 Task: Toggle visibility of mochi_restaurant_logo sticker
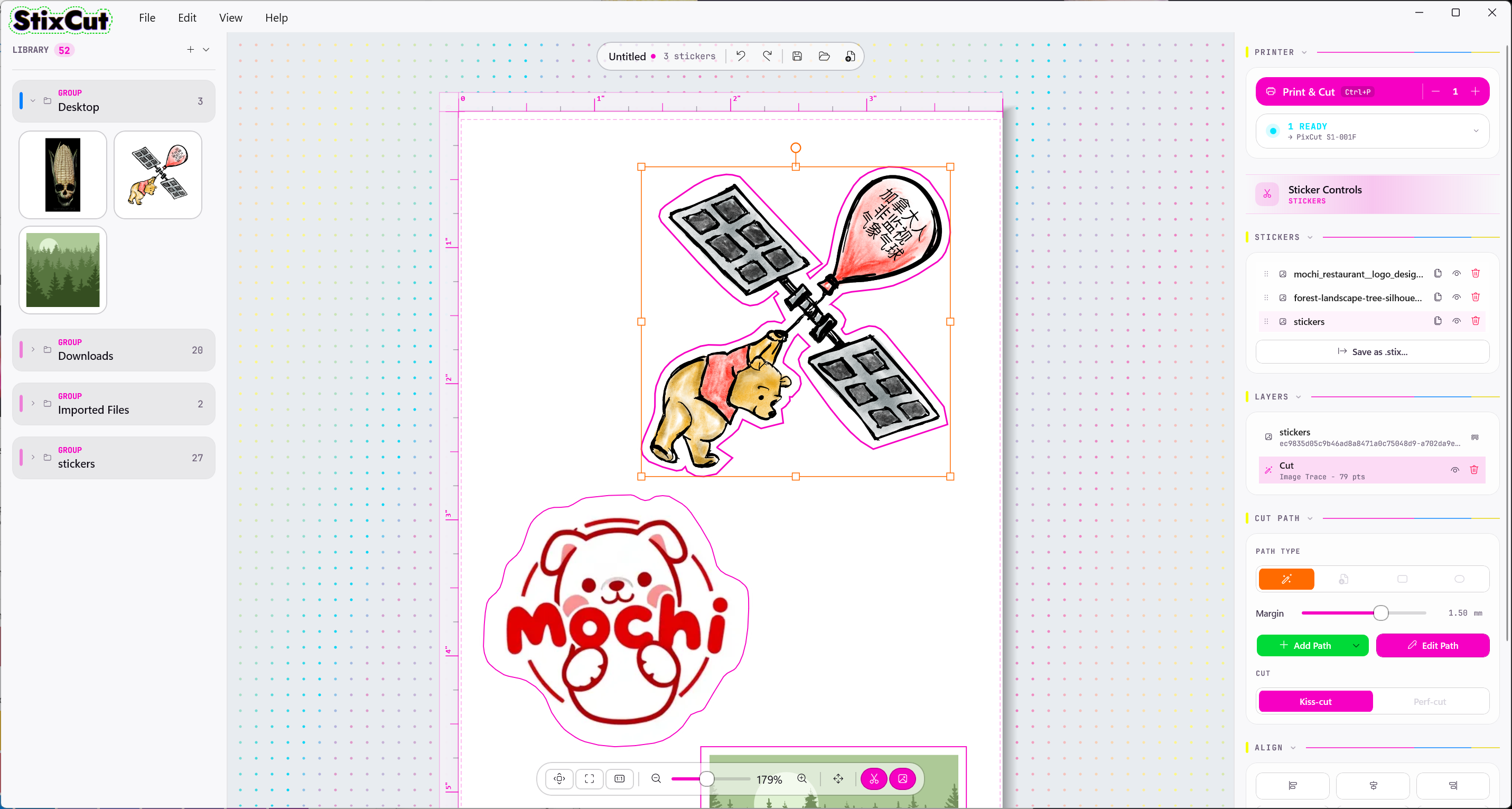tap(1456, 274)
